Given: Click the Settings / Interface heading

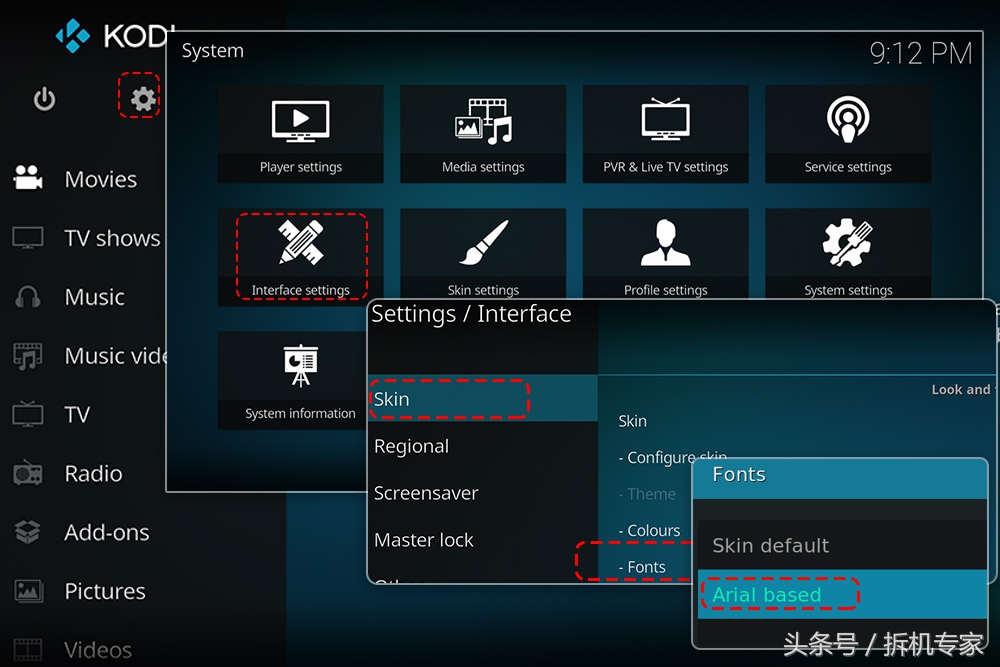Looking at the screenshot, I should click(x=471, y=314).
